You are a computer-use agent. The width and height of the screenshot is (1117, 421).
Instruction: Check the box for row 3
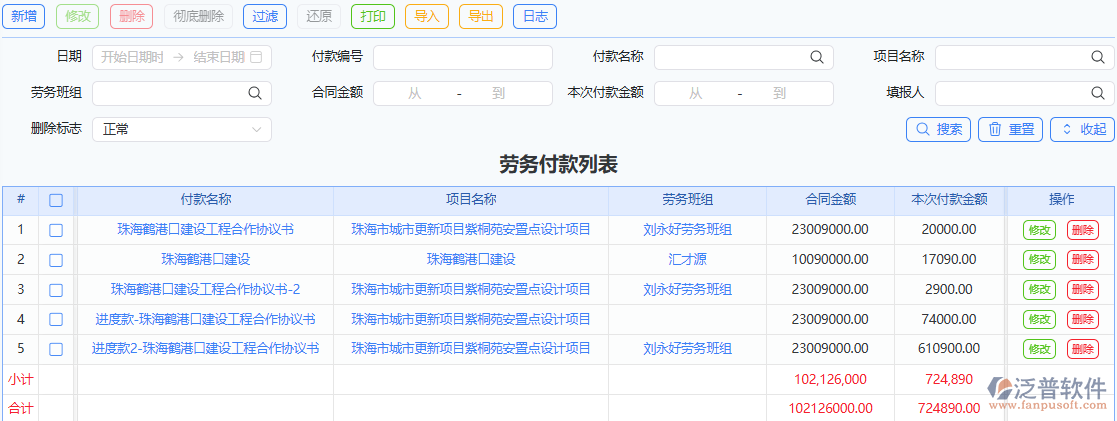click(56, 290)
